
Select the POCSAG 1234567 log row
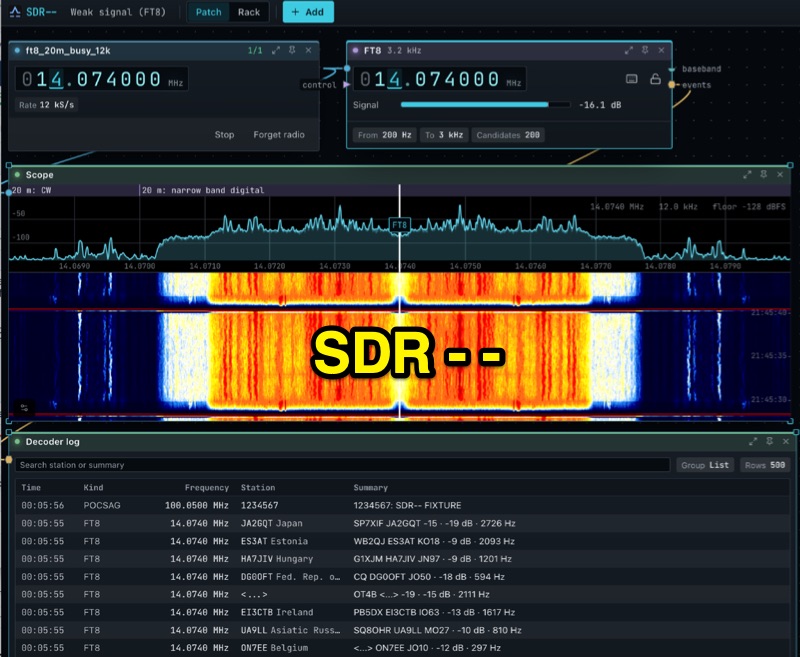[x=402, y=506]
